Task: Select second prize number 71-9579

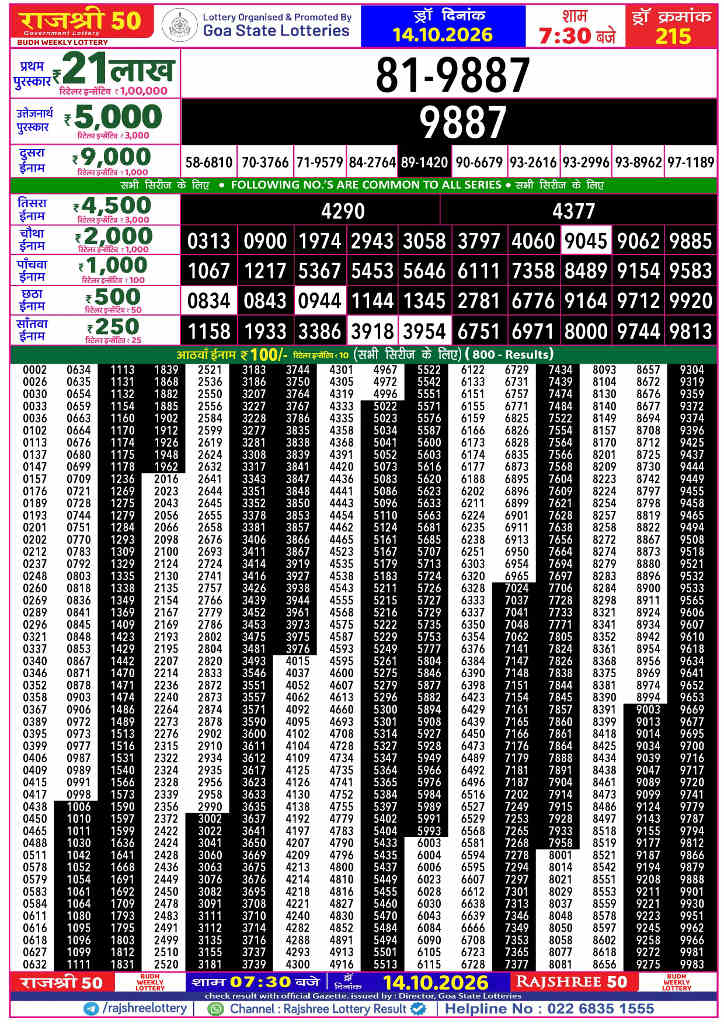Action: (x=320, y=162)
